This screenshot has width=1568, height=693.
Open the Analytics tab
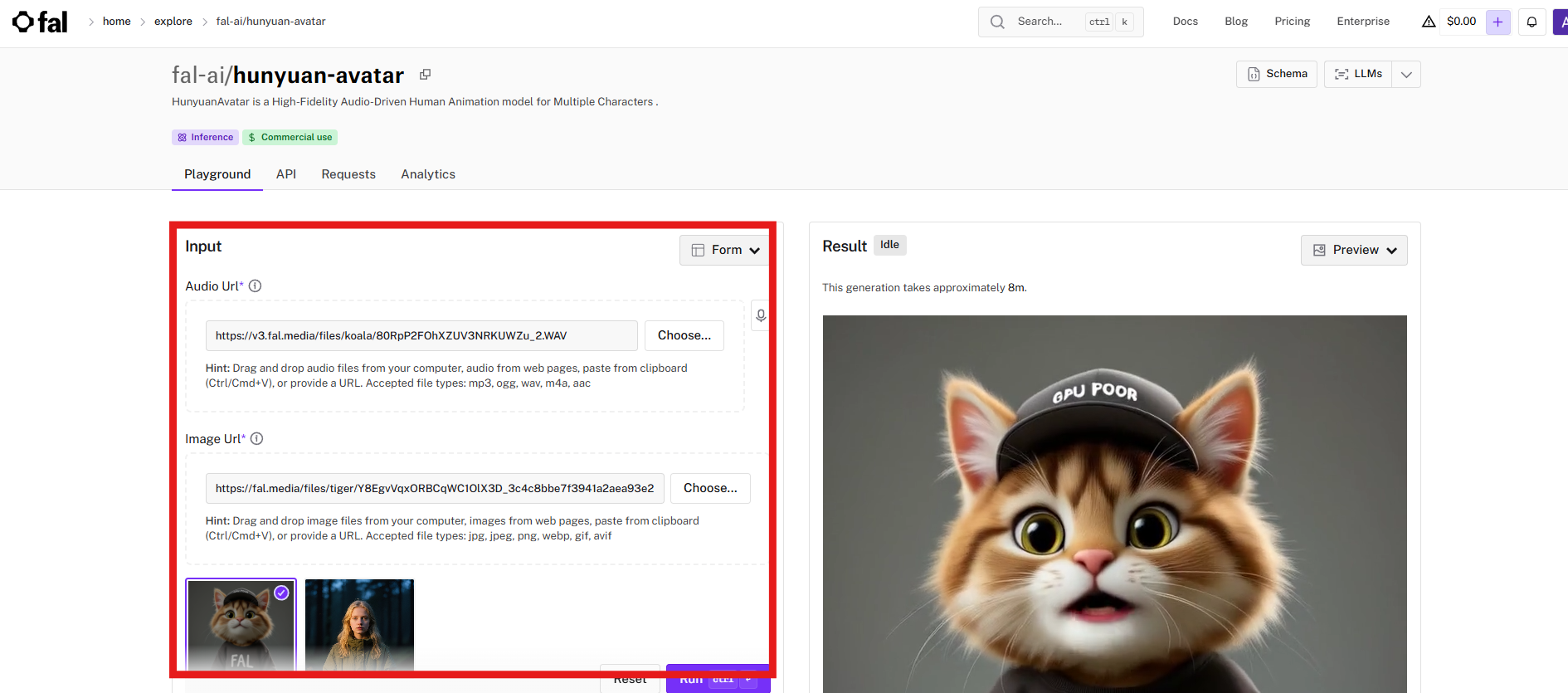pos(428,174)
